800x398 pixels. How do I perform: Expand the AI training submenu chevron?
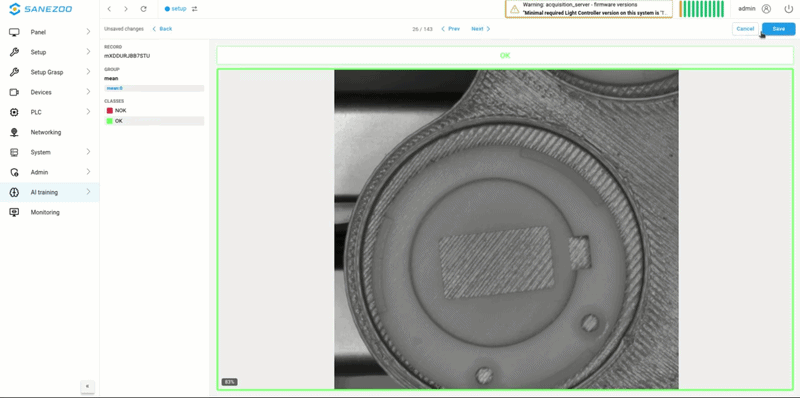pos(88,192)
